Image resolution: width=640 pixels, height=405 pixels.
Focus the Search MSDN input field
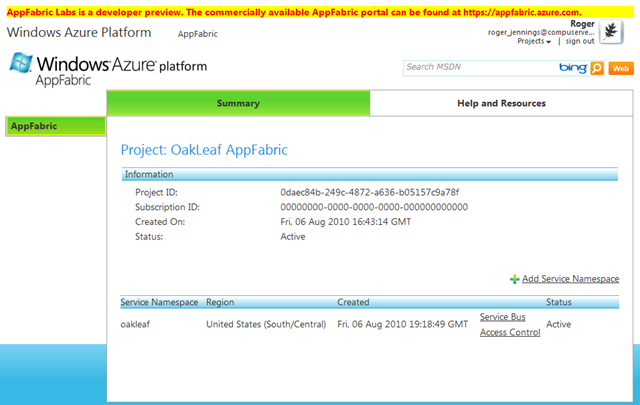pyautogui.click(x=478, y=68)
